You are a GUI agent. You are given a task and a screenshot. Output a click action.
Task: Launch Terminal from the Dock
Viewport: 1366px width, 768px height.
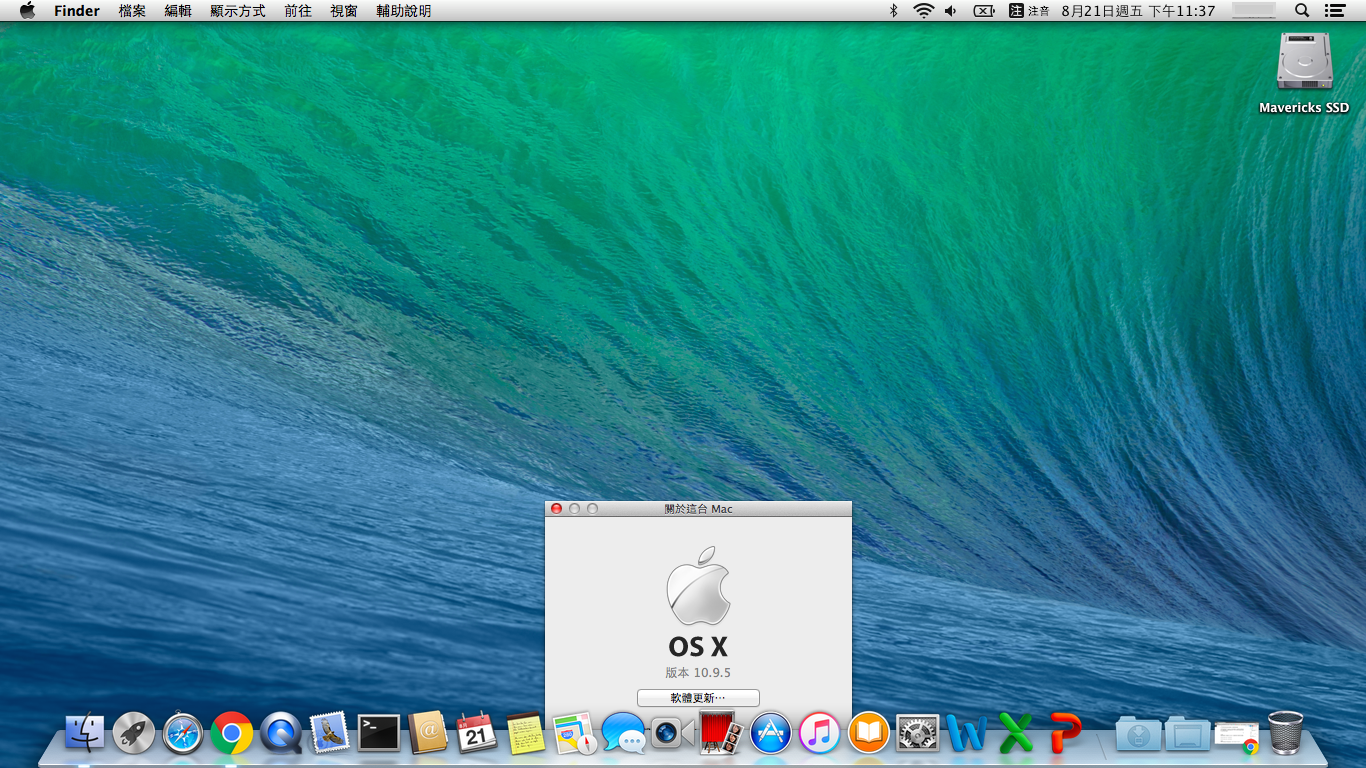(379, 733)
